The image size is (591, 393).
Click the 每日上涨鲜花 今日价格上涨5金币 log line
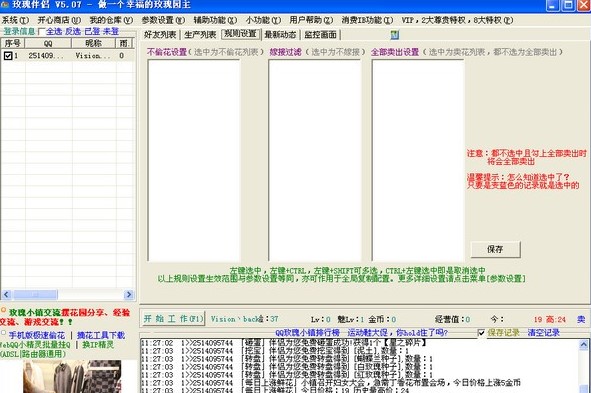pyautogui.click(x=332, y=382)
